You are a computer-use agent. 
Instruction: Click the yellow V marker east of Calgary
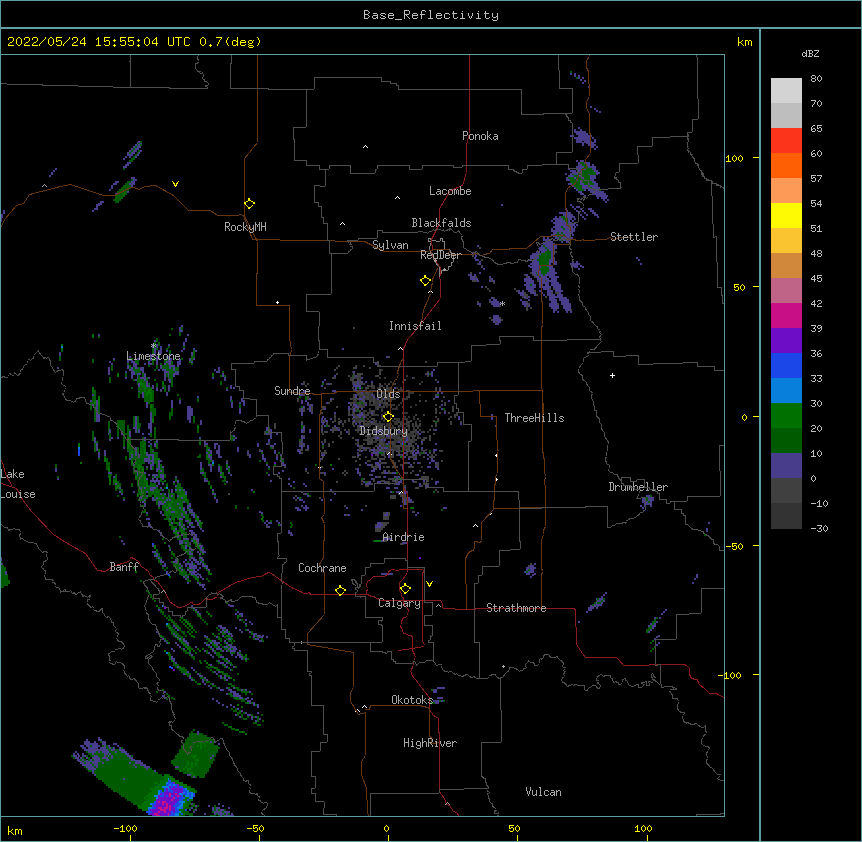point(429,584)
